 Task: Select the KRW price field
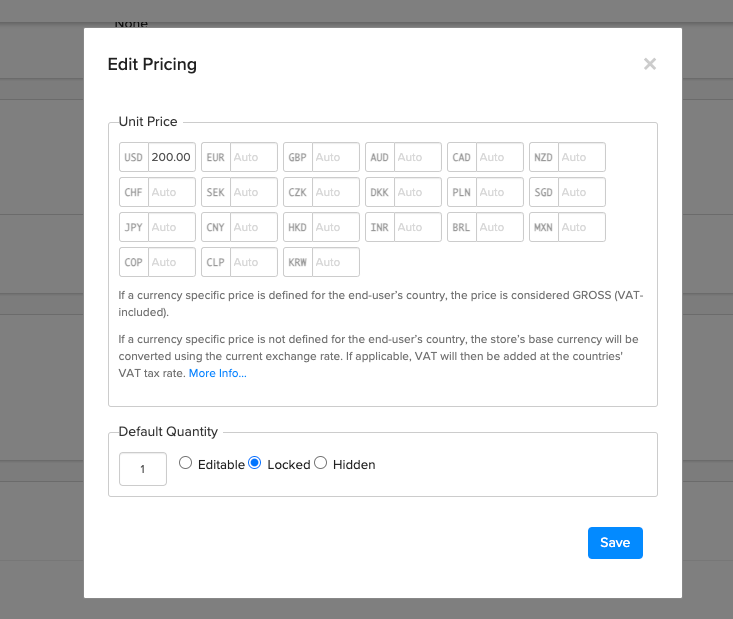336,262
